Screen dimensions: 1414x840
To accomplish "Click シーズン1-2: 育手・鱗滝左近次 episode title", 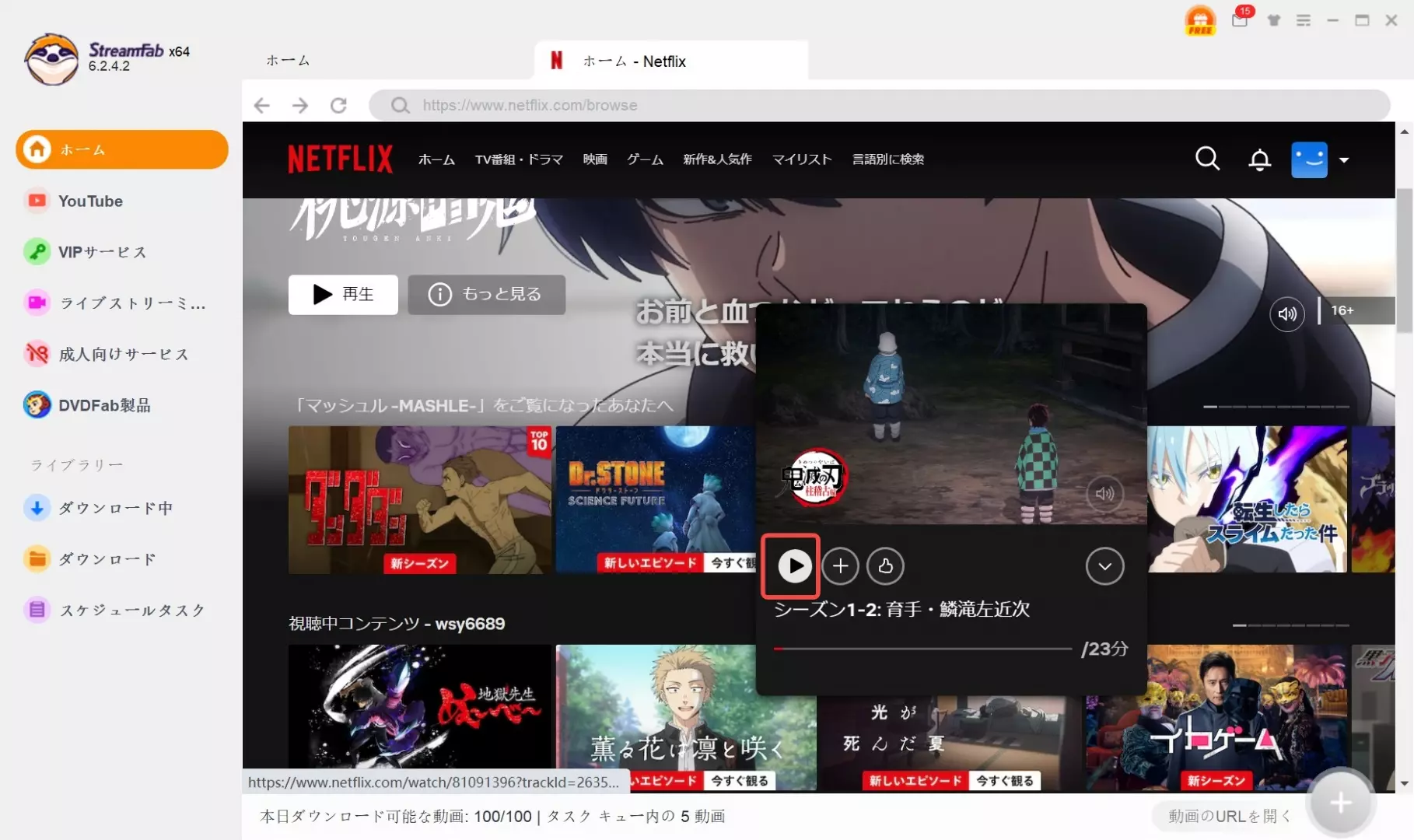I will 901,609.
